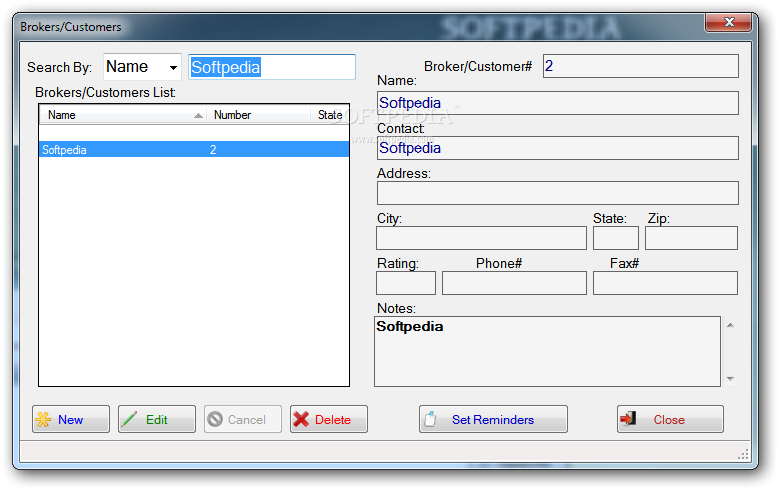Click the State input field
This screenshot has width=779, height=490.
coord(616,238)
